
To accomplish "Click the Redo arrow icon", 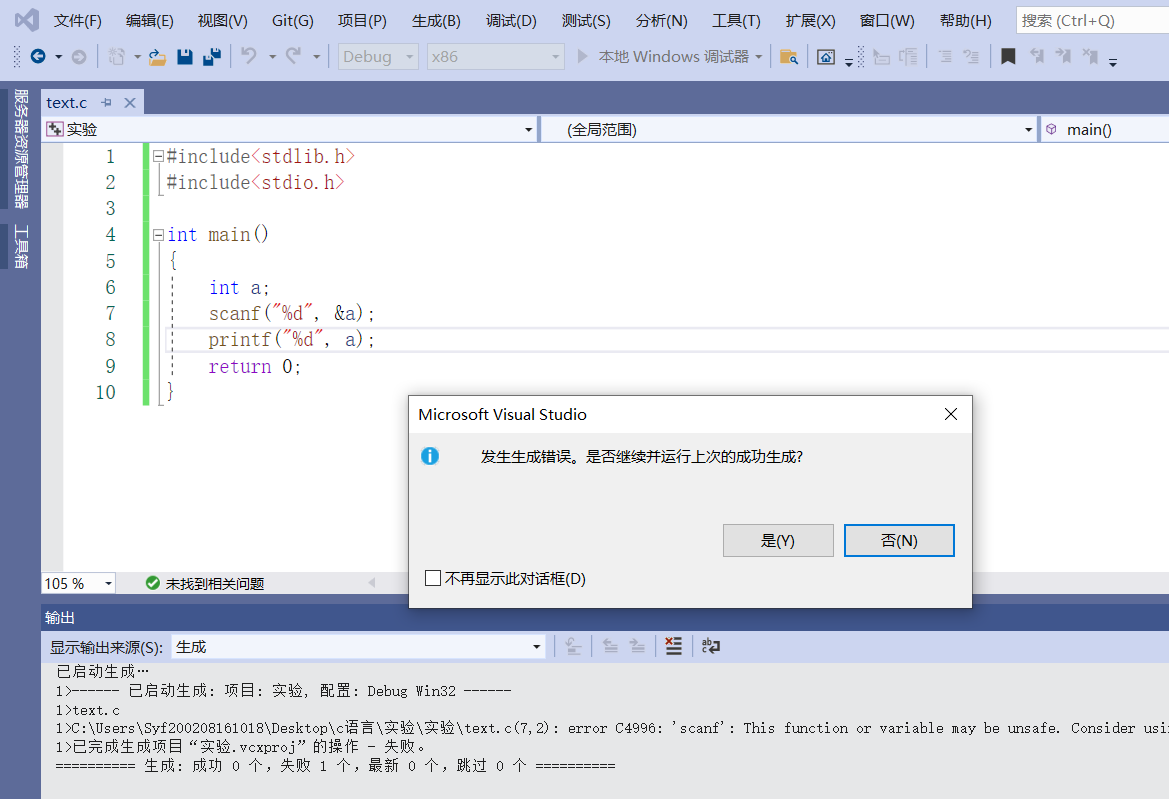I will [294, 57].
